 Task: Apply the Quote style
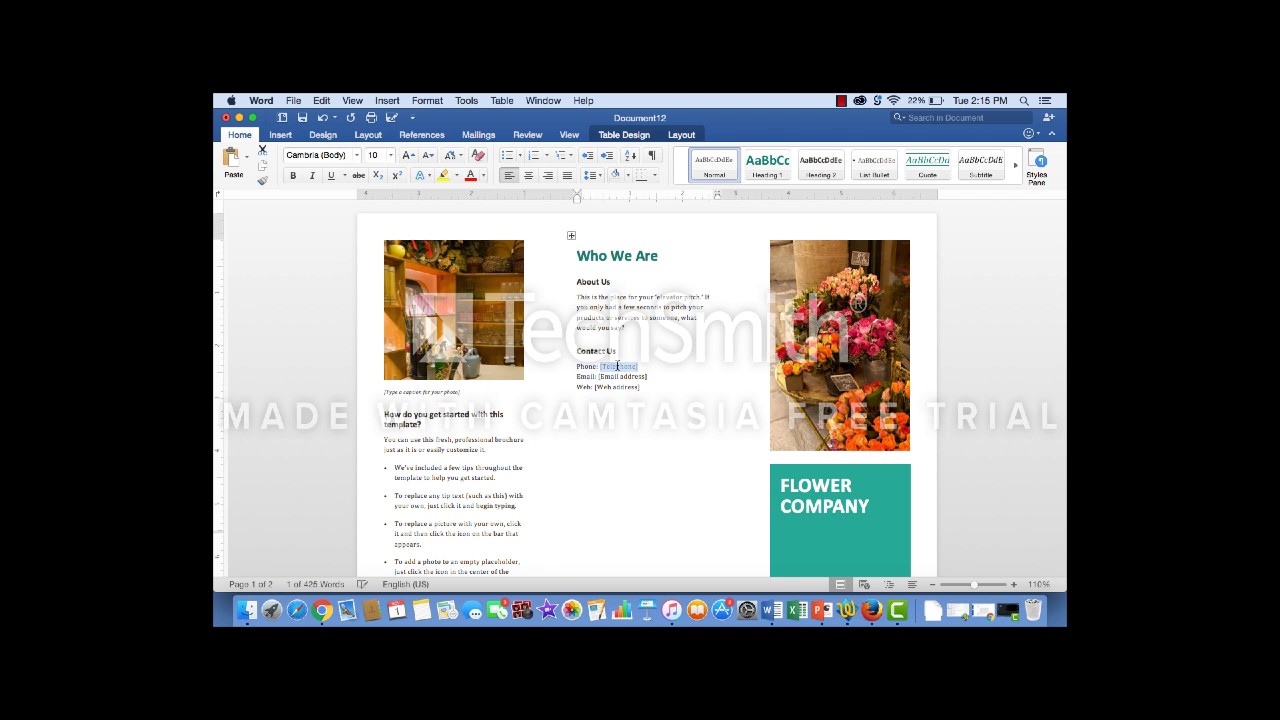(x=927, y=165)
